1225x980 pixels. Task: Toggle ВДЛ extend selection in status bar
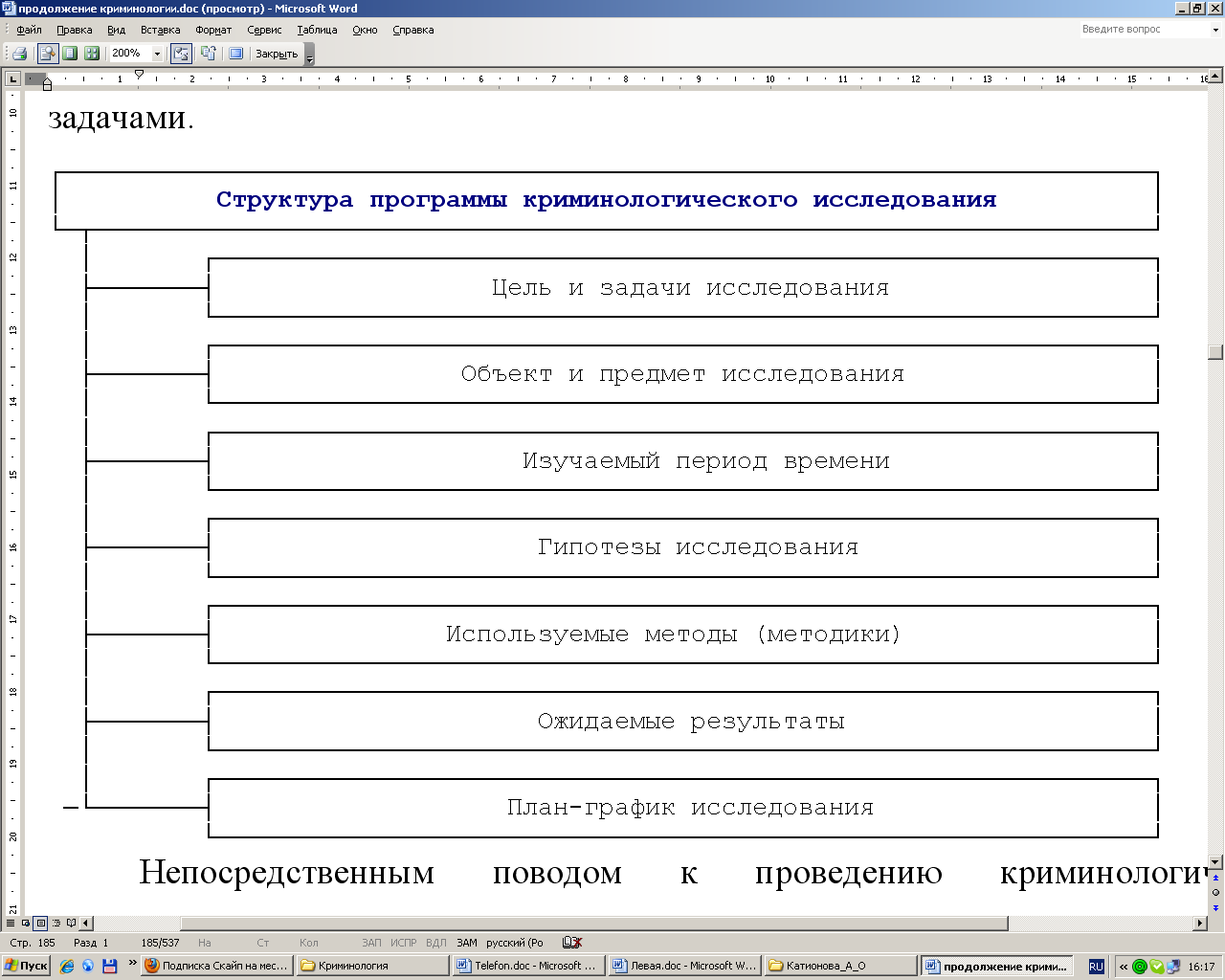[x=435, y=943]
